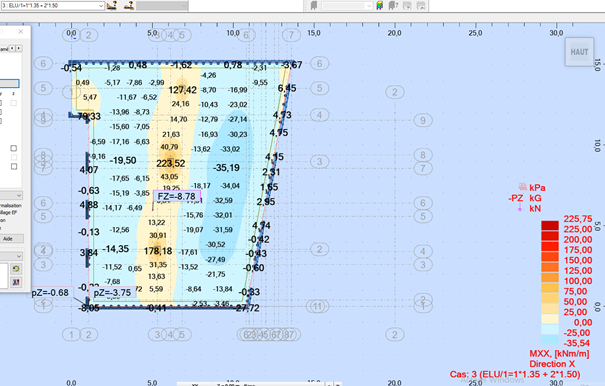Click the green refresh arrow icon
Viewport: 605px width, 386px height.
(16, 268)
